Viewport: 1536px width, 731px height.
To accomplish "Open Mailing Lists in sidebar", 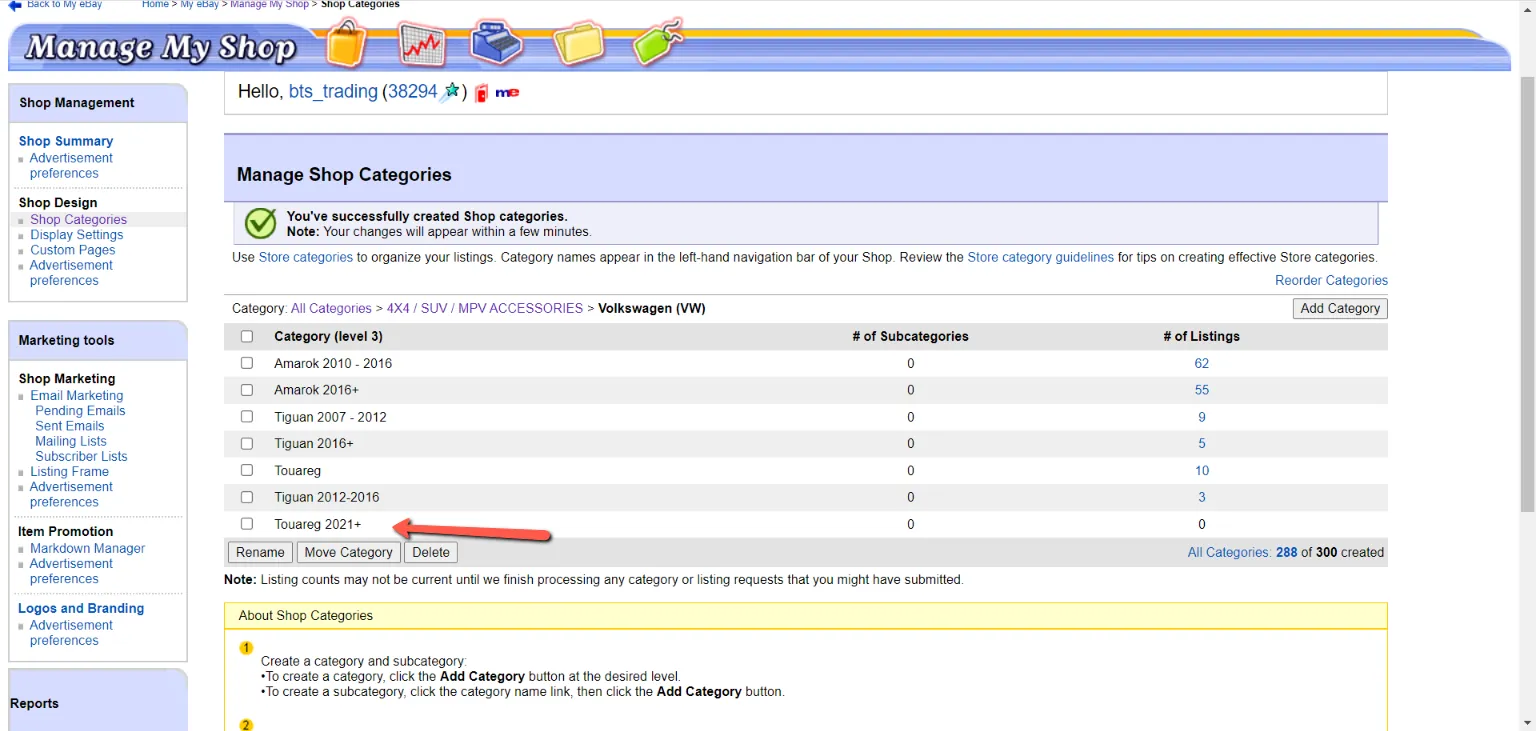I will (71, 441).
